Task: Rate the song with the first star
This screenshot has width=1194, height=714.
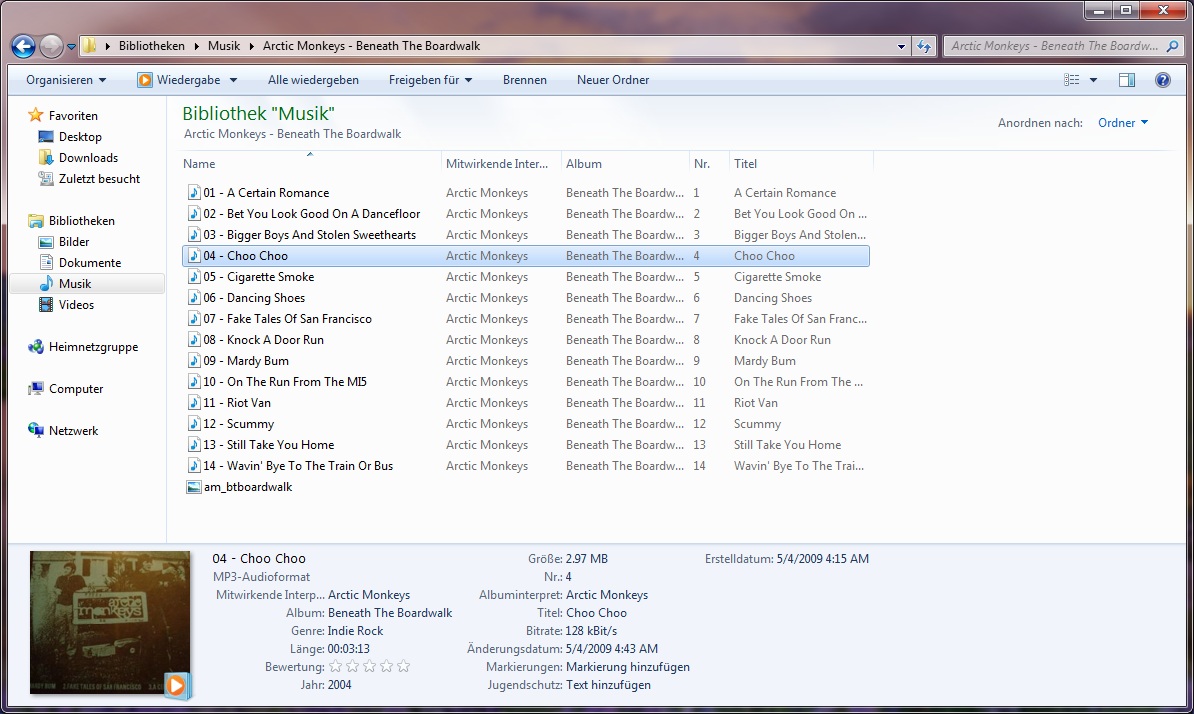Action: click(335, 667)
